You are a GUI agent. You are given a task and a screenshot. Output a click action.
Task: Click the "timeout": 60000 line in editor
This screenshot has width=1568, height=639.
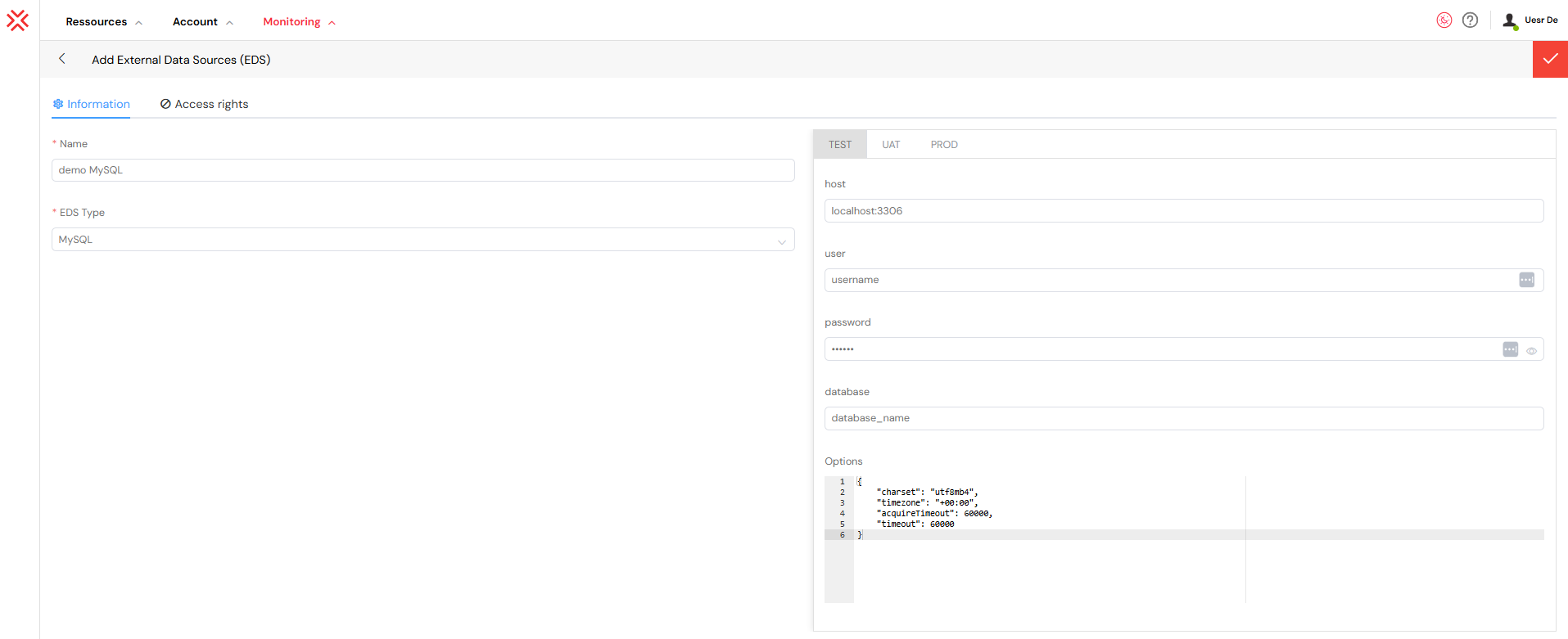915,524
